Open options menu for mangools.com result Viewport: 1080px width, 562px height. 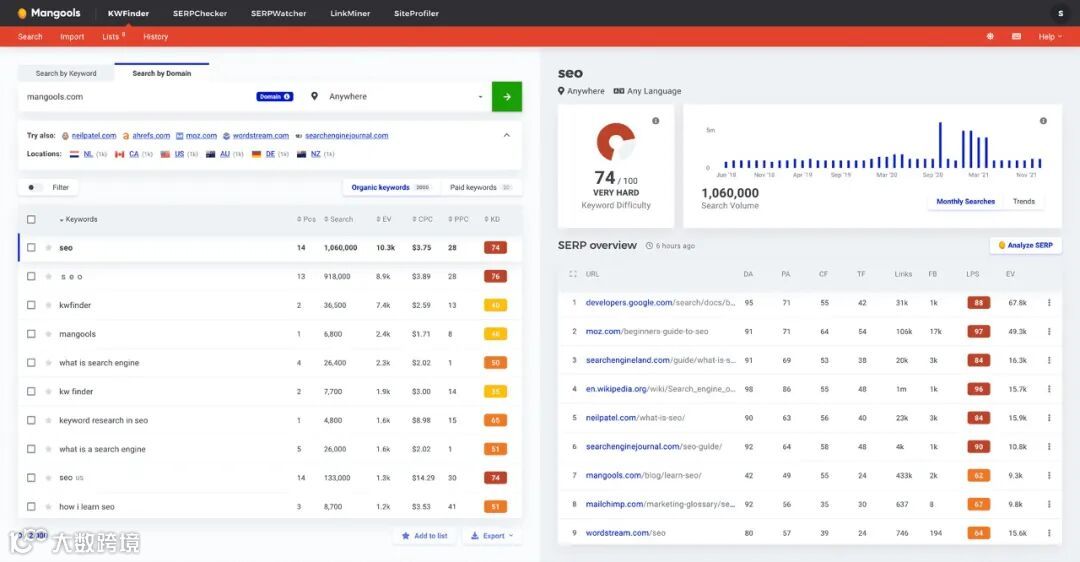[x=1049, y=475]
